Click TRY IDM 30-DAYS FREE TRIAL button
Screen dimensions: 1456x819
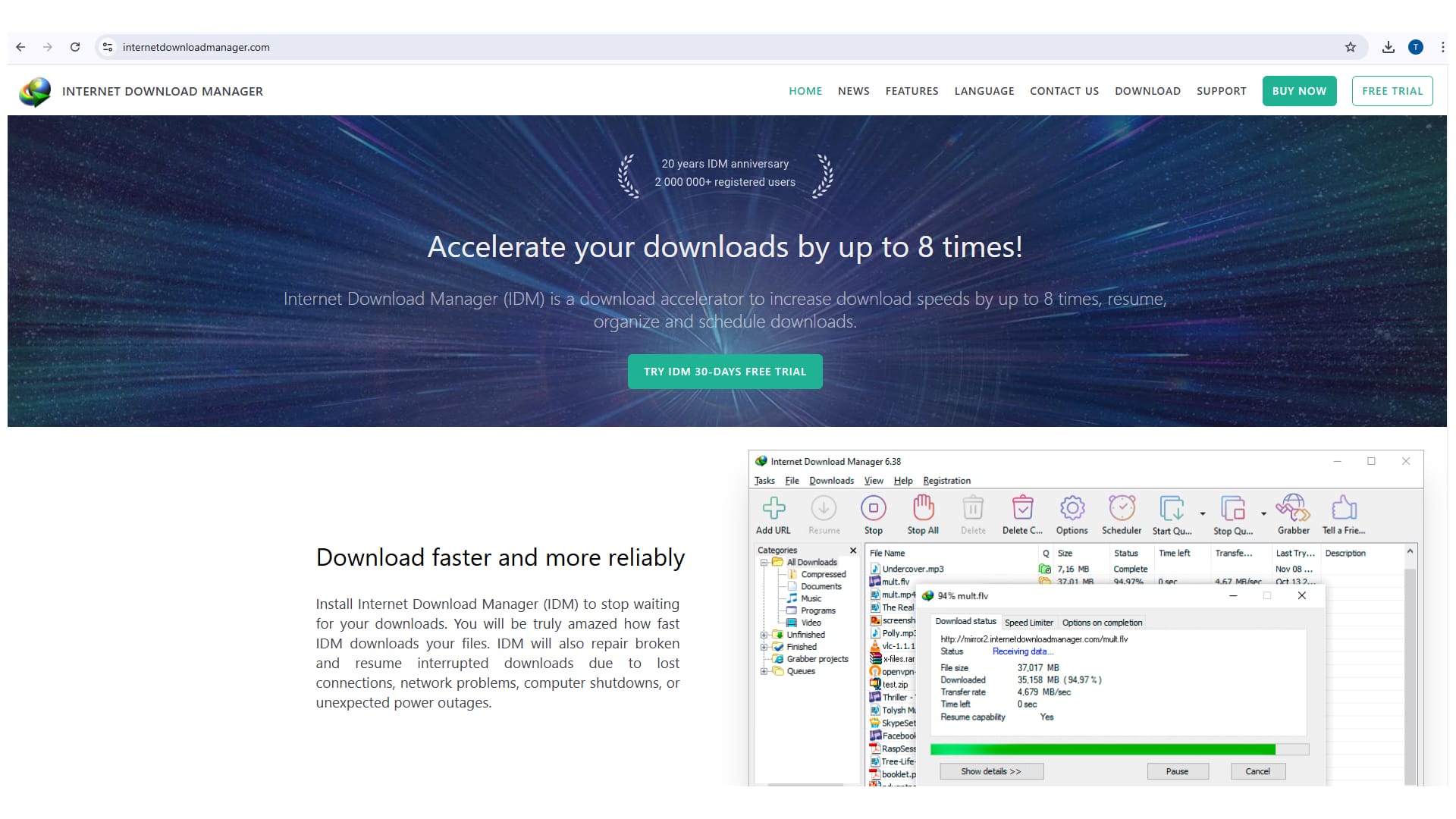pyautogui.click(x=725, y=372)
